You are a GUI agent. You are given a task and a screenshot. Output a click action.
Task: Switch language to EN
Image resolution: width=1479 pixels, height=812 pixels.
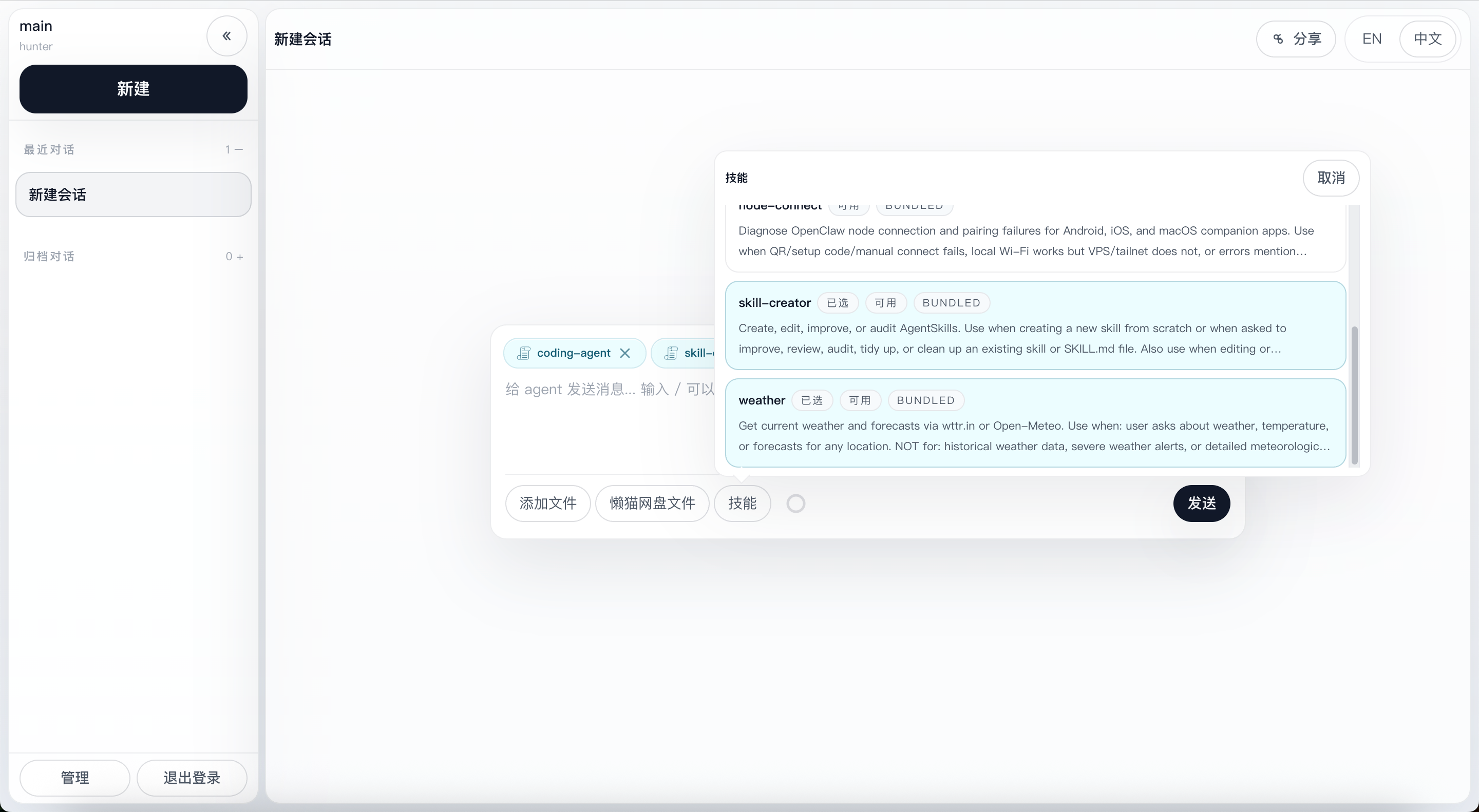pyautogui.click(x=1372, y=39)
